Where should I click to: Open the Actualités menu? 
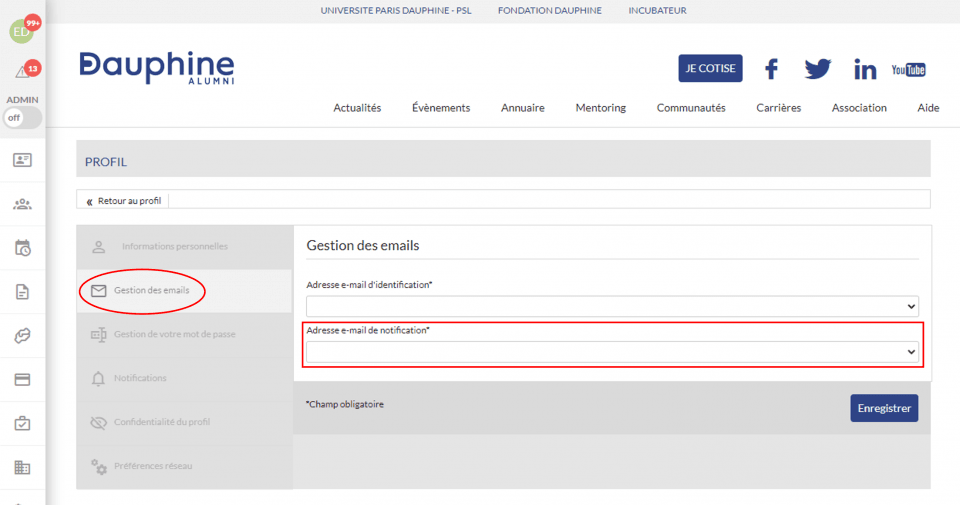coord(357,108)
